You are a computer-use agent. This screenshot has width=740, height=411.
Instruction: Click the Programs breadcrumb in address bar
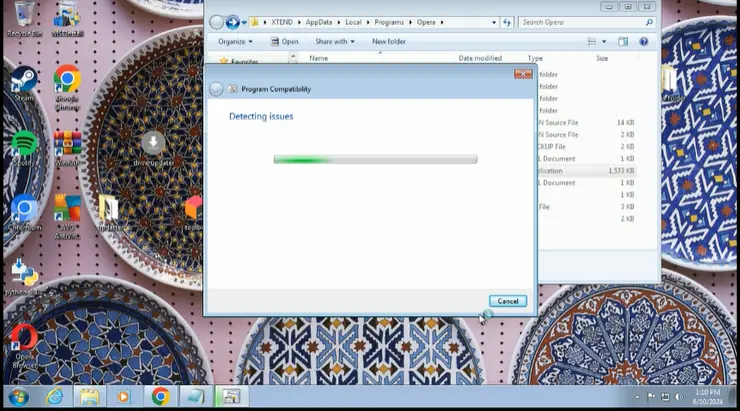coord(389,22)
